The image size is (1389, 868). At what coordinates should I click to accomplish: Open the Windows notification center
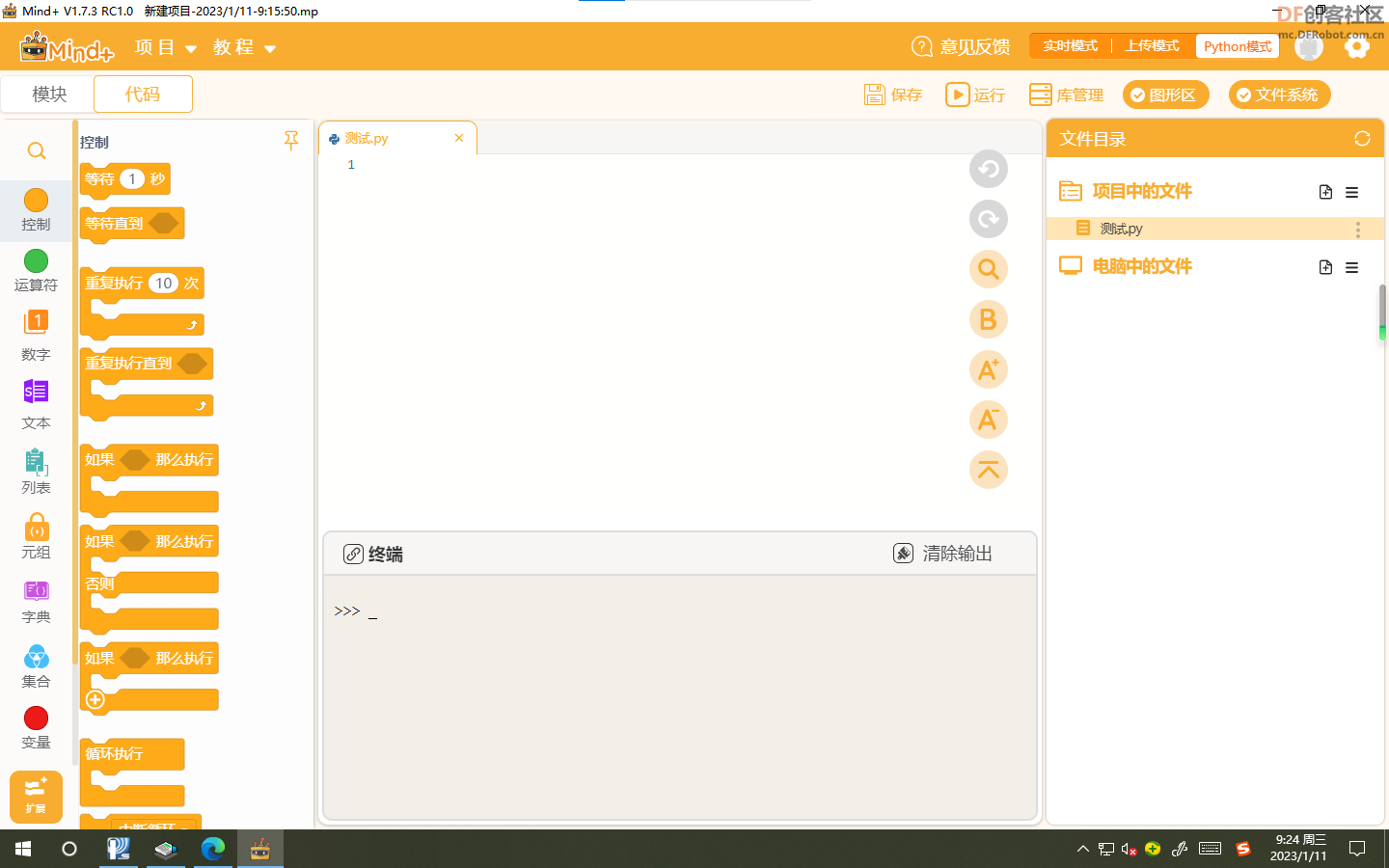1357,849
